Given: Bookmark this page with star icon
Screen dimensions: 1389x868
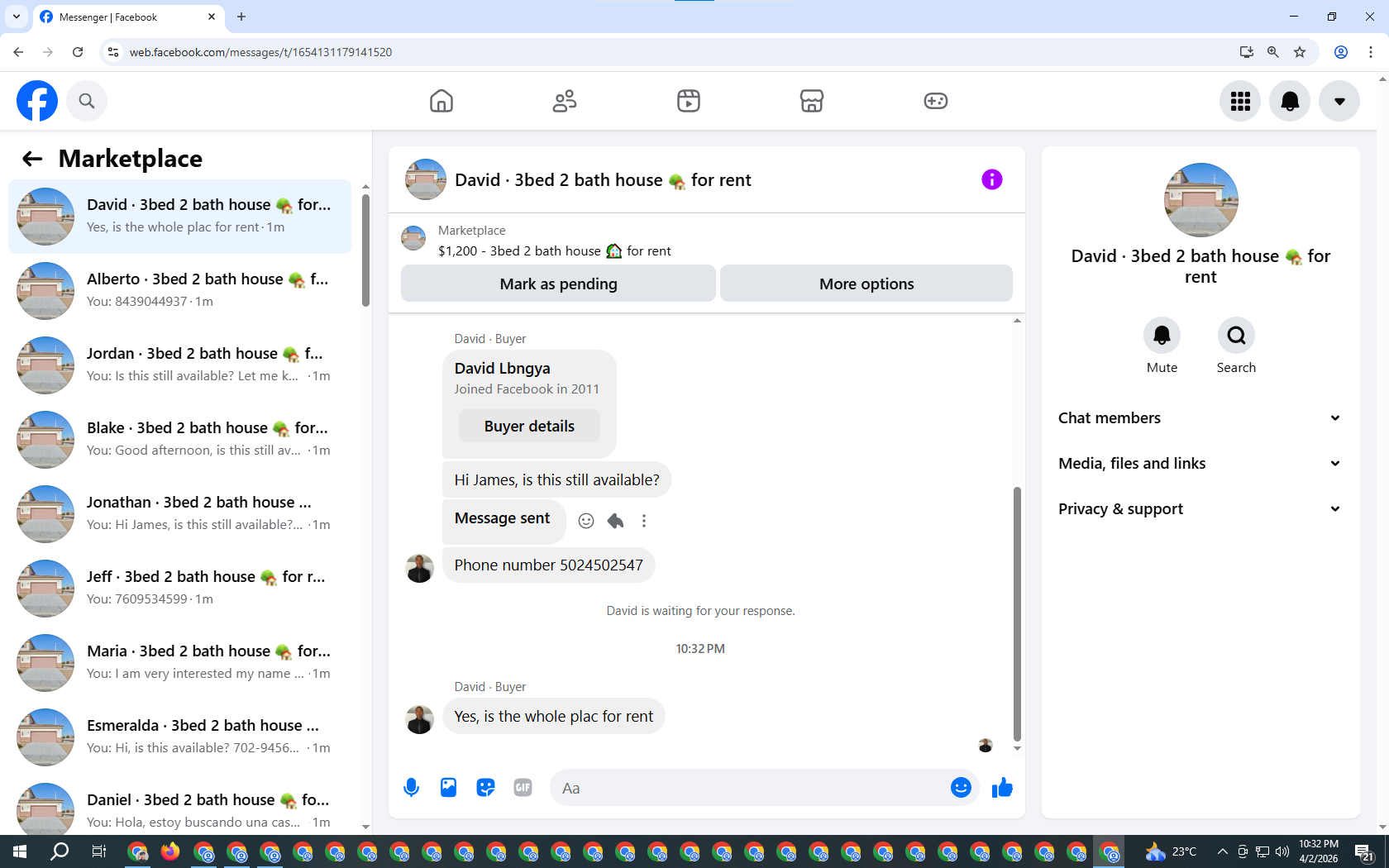Looking at the screenshot, I should [1300, 52].
